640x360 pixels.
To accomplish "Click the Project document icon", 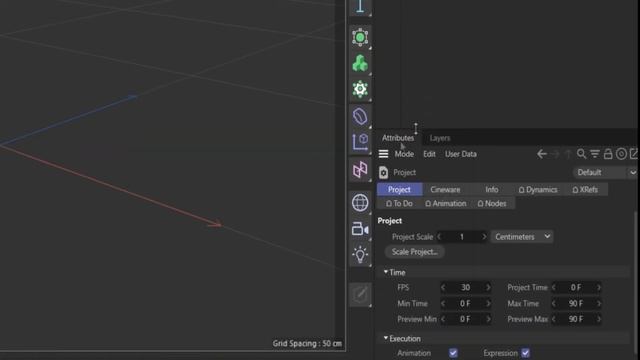I will pos(383,173).
